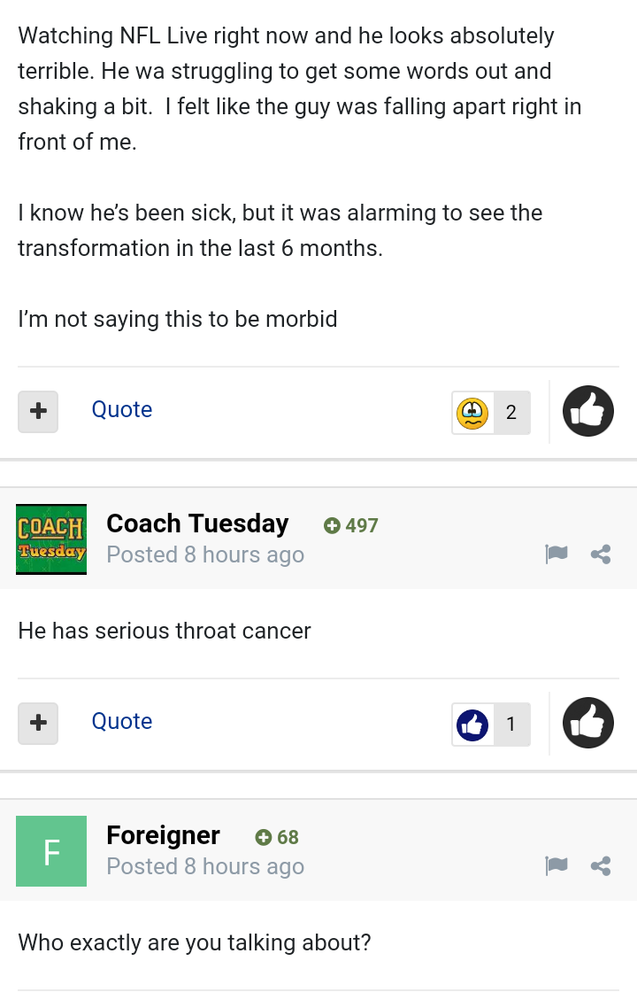Like the first post with thumbs-up
This screenshot has height=1000, width=637.
(x=588, y=411)
